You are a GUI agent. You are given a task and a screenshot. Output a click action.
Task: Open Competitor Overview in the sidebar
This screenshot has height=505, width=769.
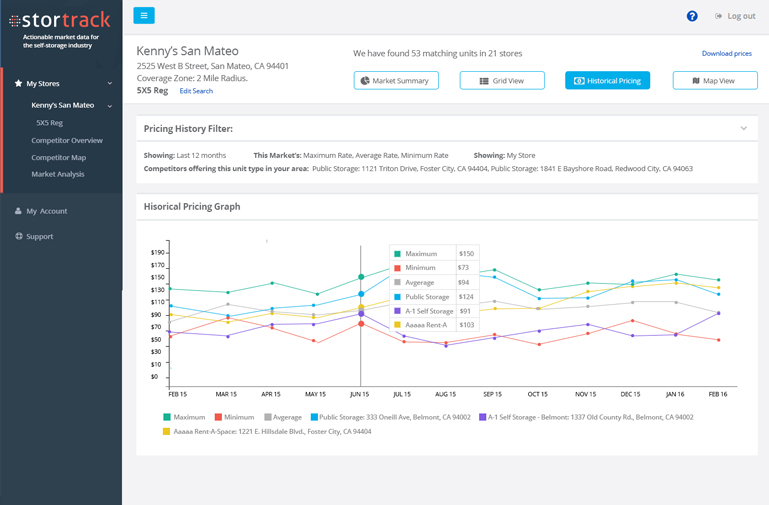click(x=67, y=140)
